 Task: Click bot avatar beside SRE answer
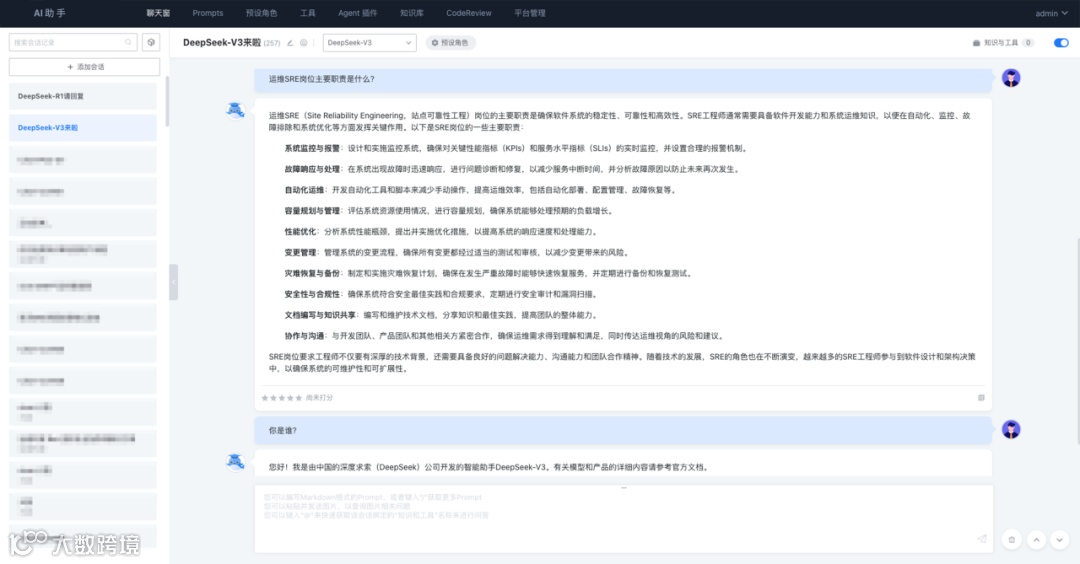click(x=236, y=110)
